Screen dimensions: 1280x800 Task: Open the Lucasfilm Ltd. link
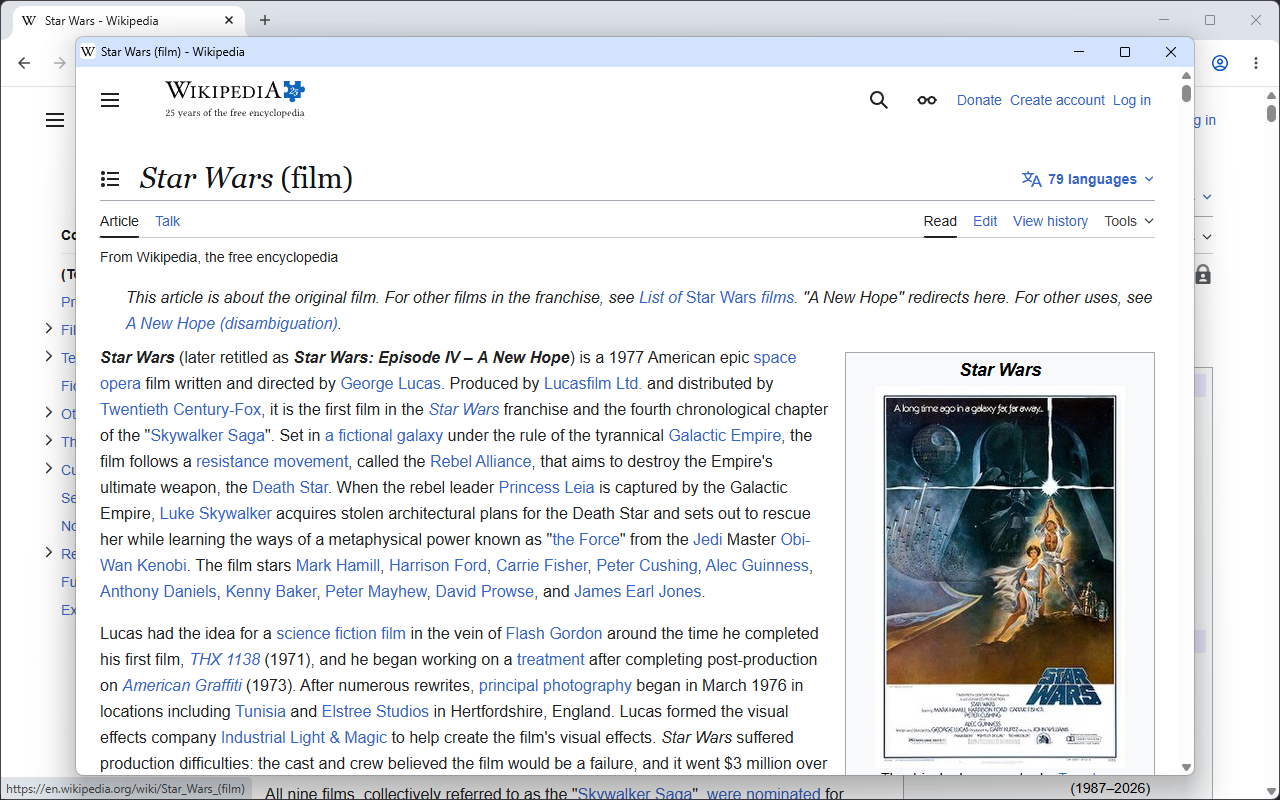[x=593, y=383]
